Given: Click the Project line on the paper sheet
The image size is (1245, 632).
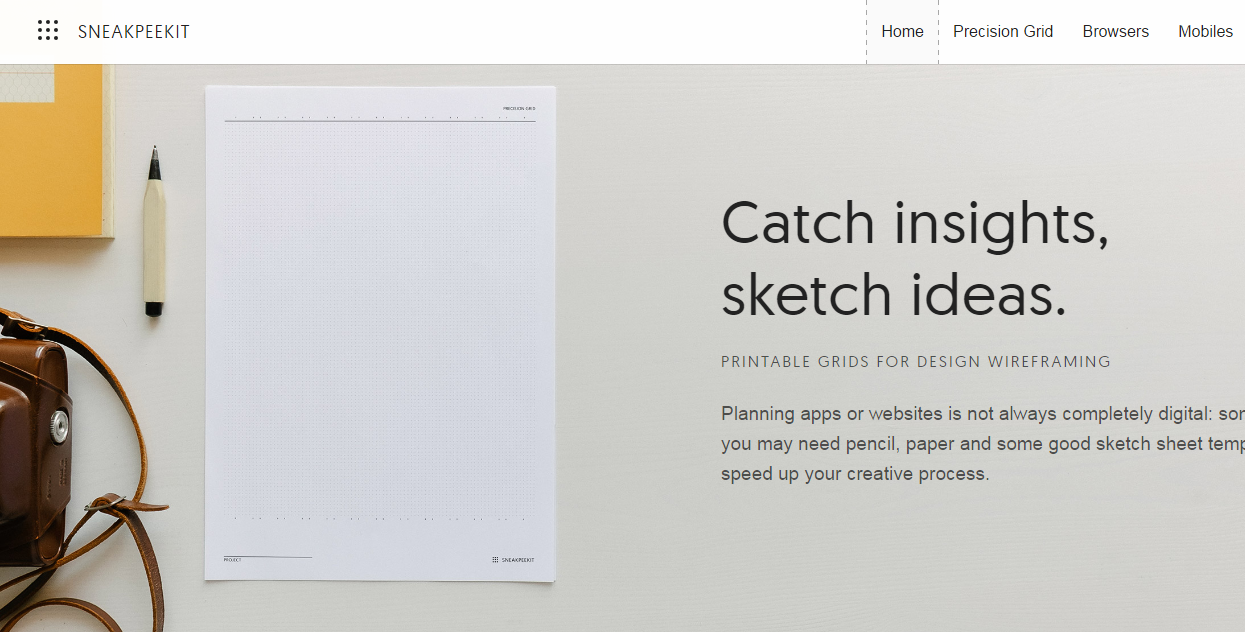Looking at the screenshot, I should (x=266, y=558).
